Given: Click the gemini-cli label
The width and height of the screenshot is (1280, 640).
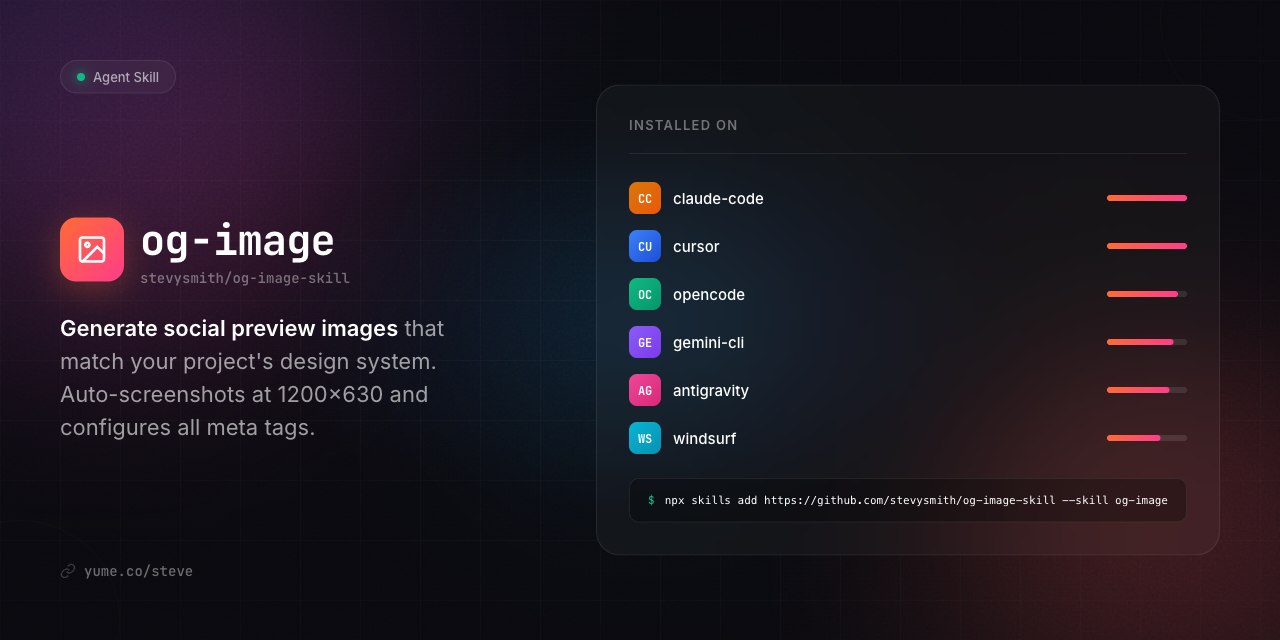Looking at the screenshot, I should click(x=708, y=343).
